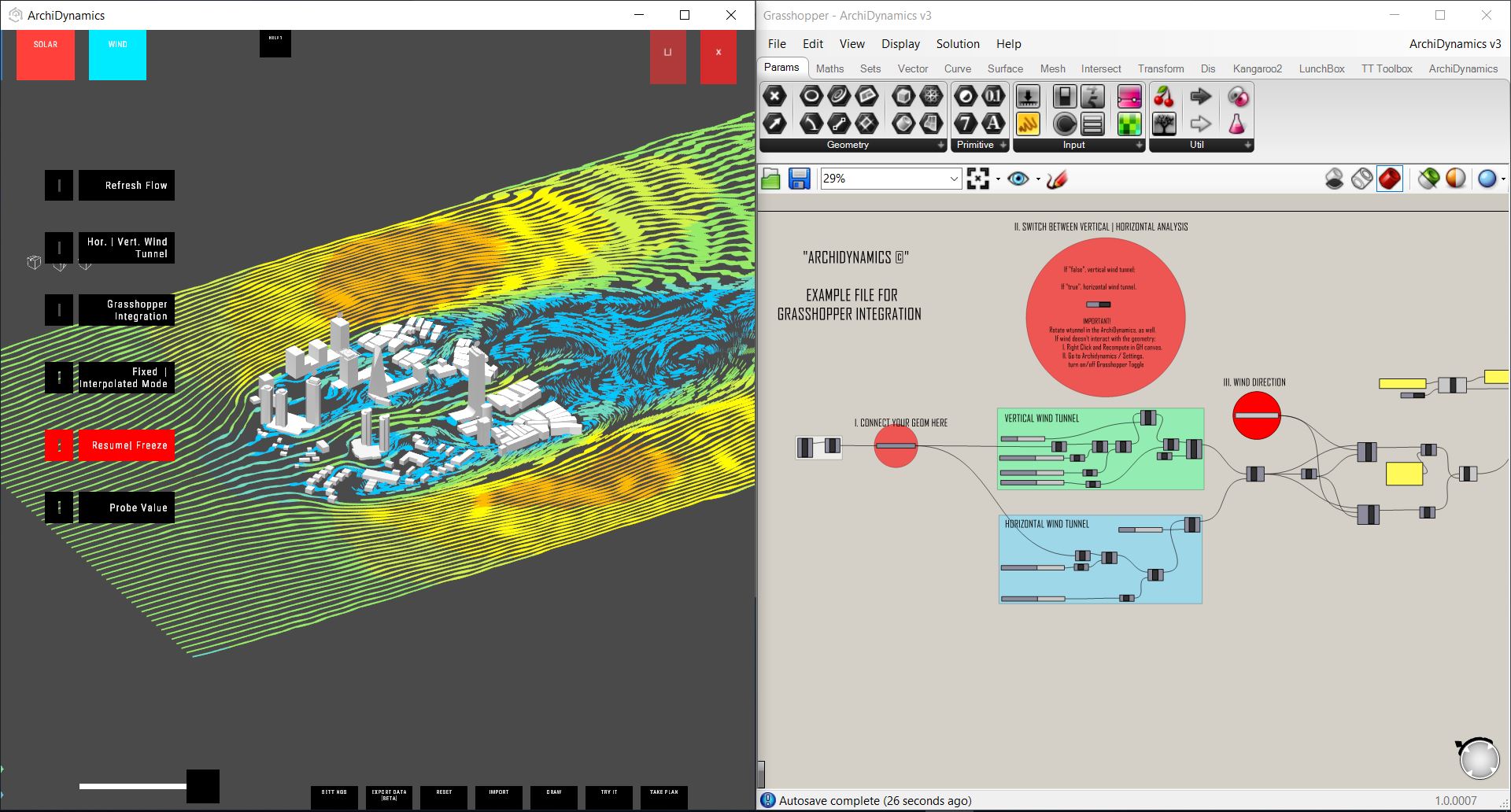Toggle the Hor./Vert. Wind Tunnel switch

point(59,248)
